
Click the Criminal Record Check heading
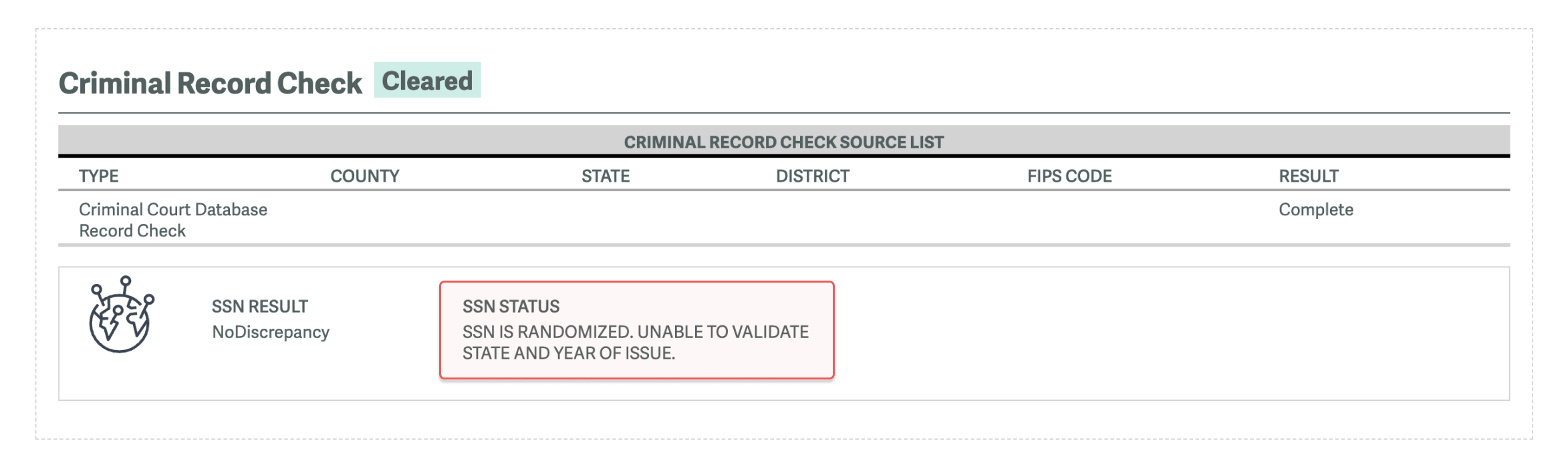(x=211, y=84)
